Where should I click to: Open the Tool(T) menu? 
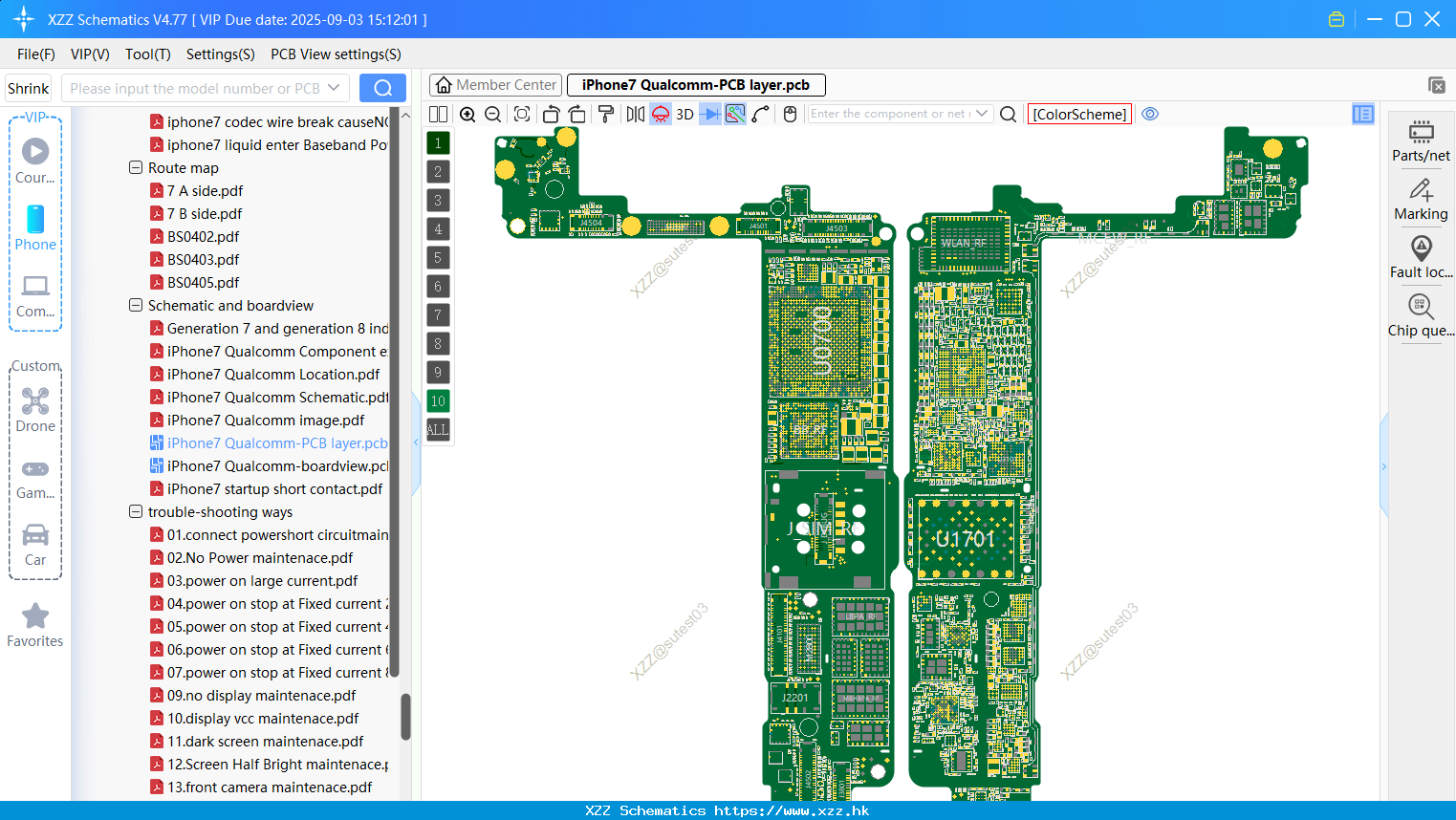pos(148,54)
